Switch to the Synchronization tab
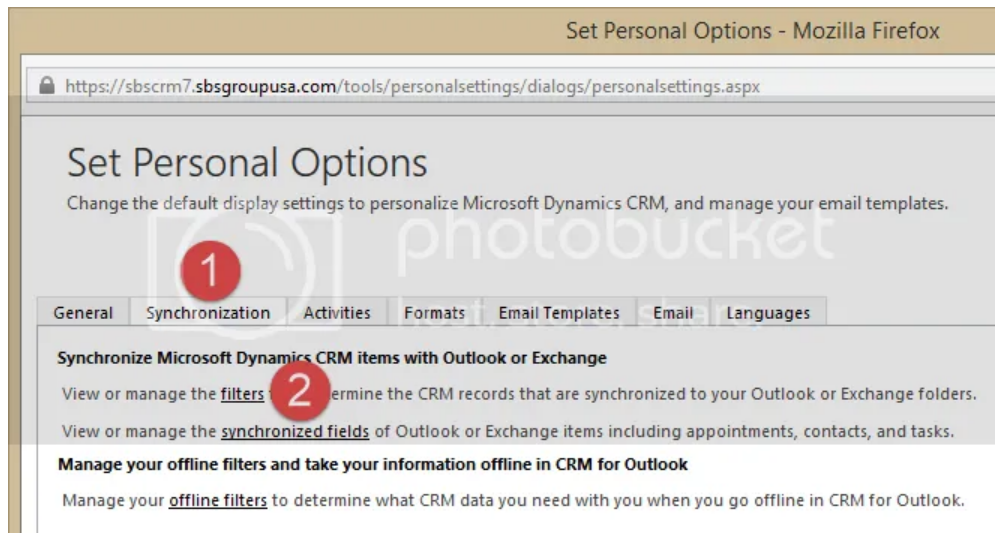The width and height of the screenshot is (1000, 538). [x=208, y=312]
